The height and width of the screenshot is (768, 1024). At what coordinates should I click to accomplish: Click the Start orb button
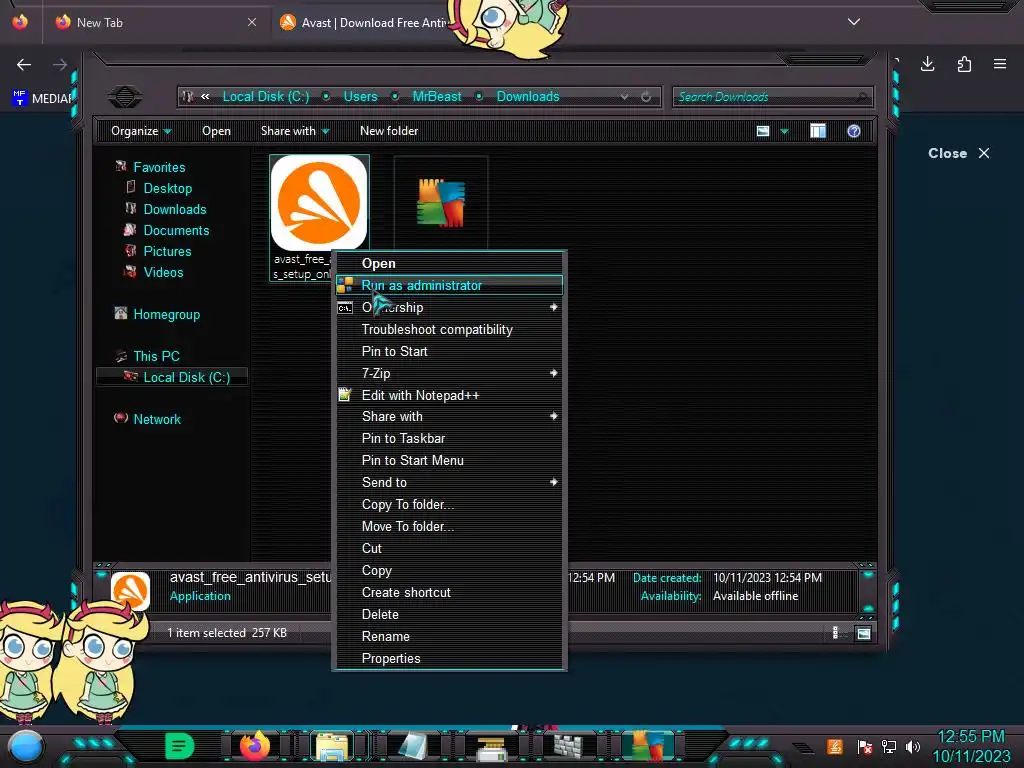(25, 746)
